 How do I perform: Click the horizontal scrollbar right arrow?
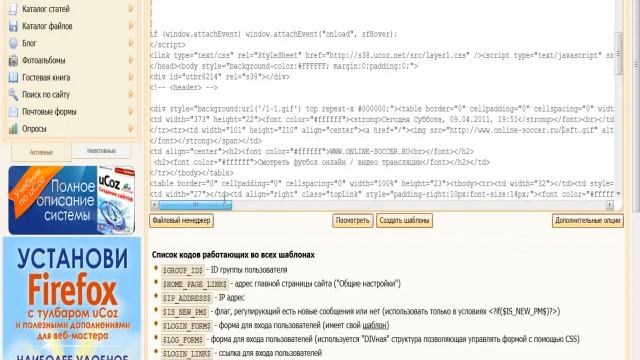[x=609, y=205]
